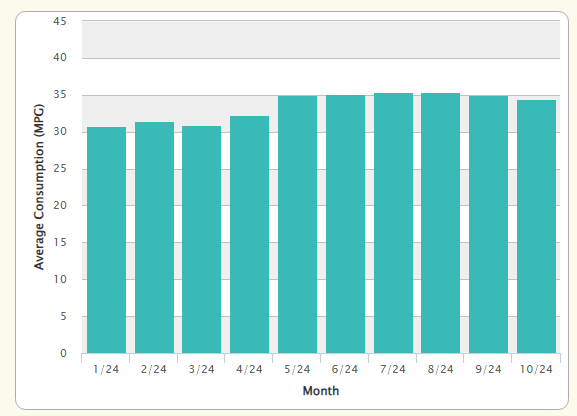
Task: Click the 30 y-axis tick label
Action: [60, 131]
